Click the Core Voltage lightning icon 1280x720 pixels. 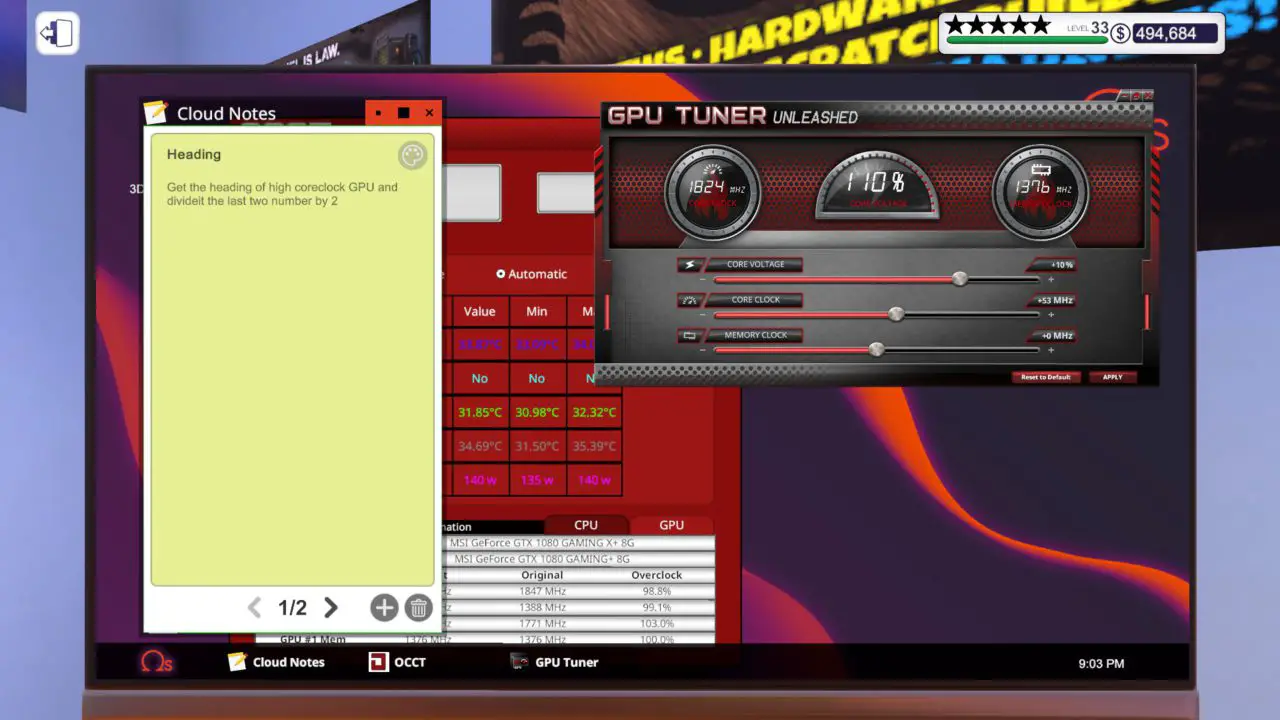[x=690, y=265]
